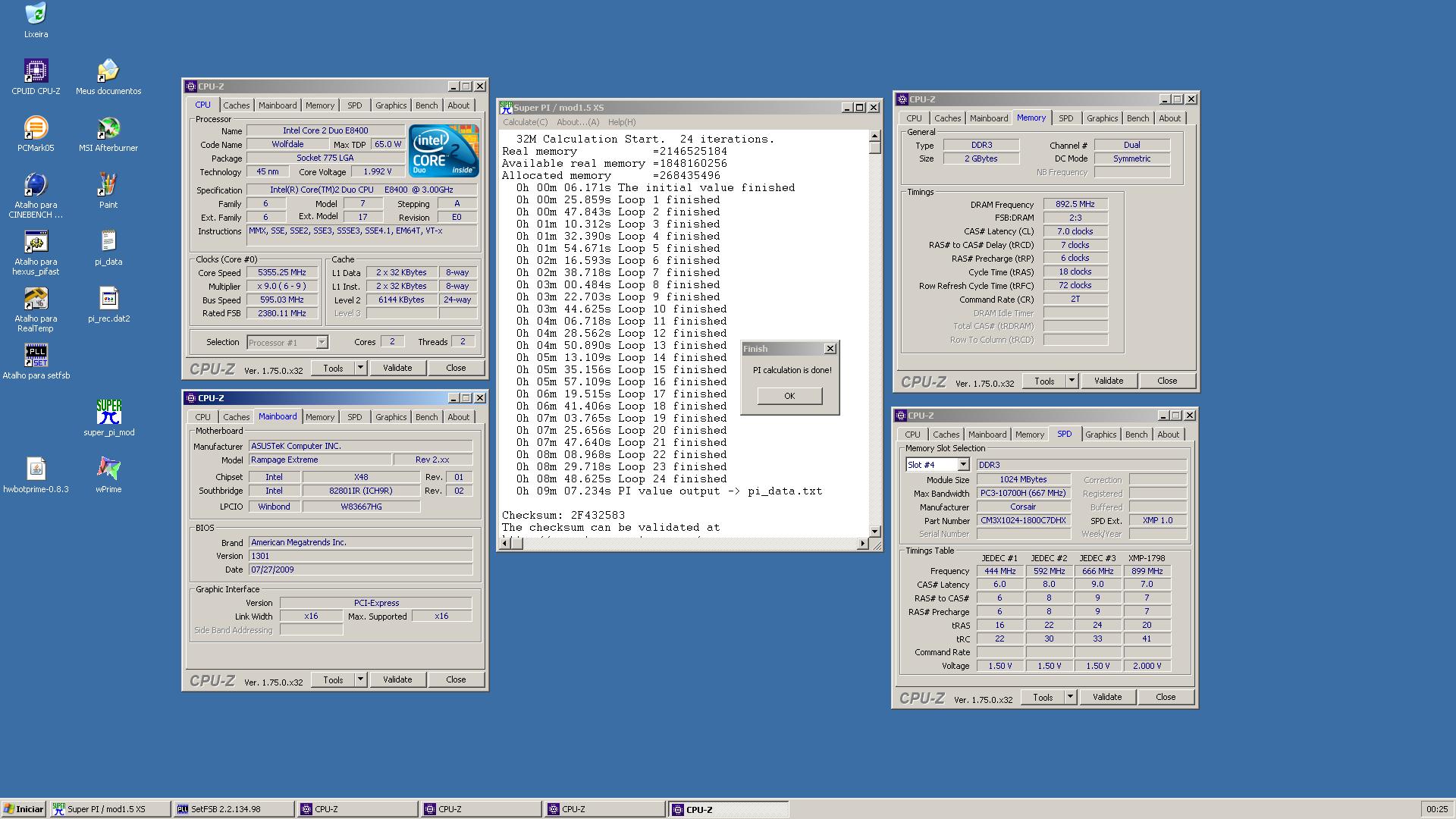Click the CPU-Z CPU window title icon
Viewport: 1456px width, 819px height.
[x=191, y=86]
